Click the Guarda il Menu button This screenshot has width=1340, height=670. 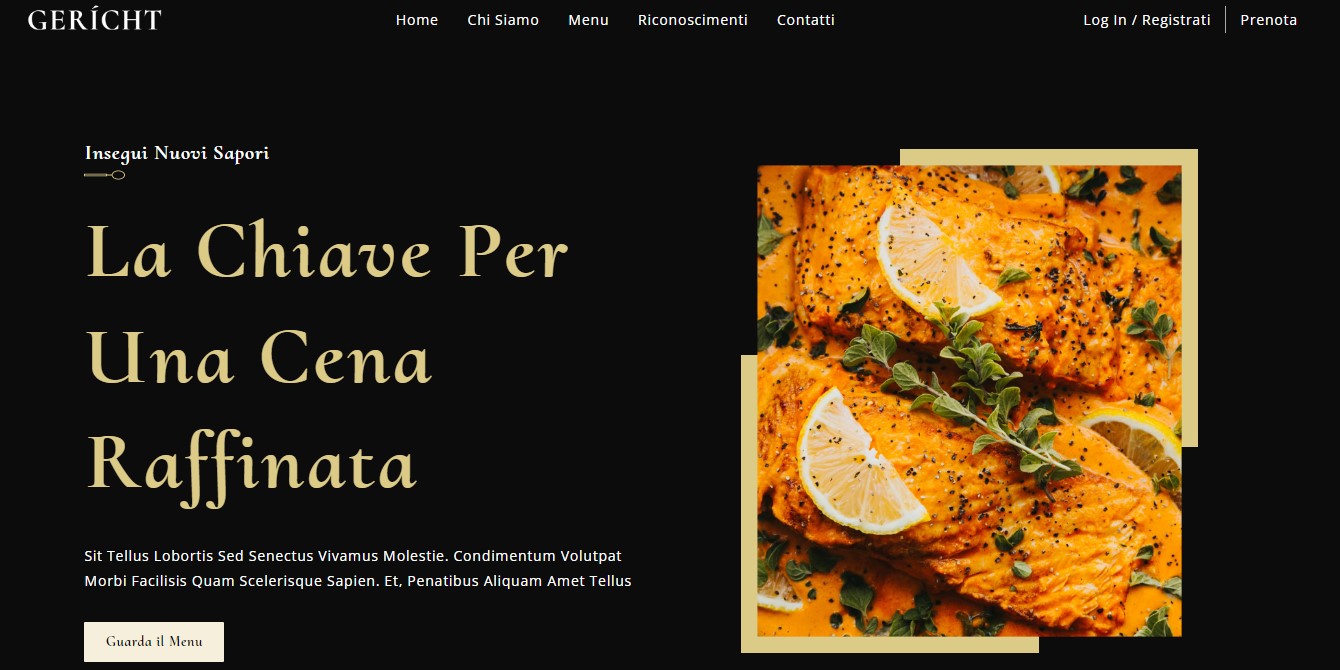coord(154,642)
